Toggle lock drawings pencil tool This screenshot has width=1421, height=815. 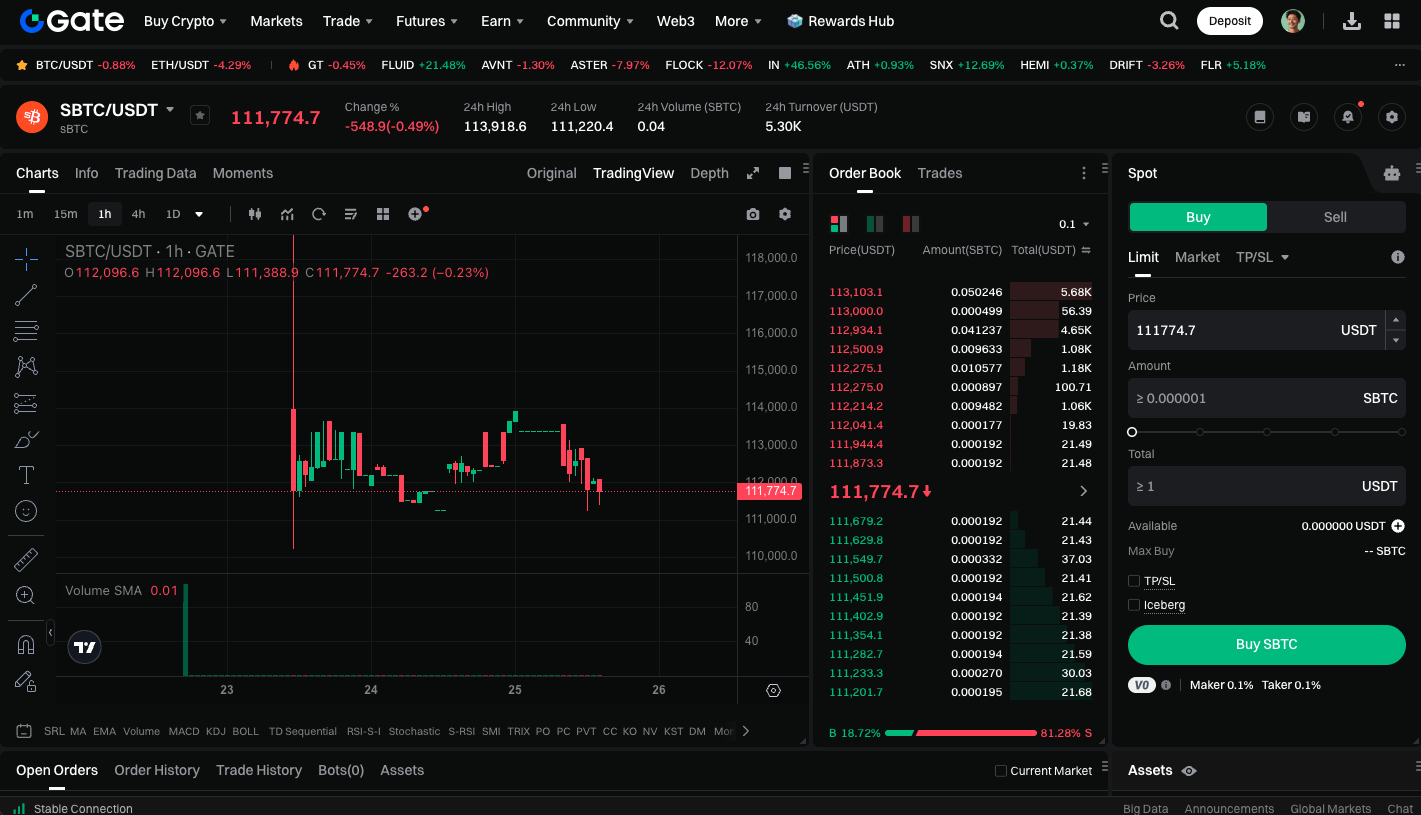point(27,681)
